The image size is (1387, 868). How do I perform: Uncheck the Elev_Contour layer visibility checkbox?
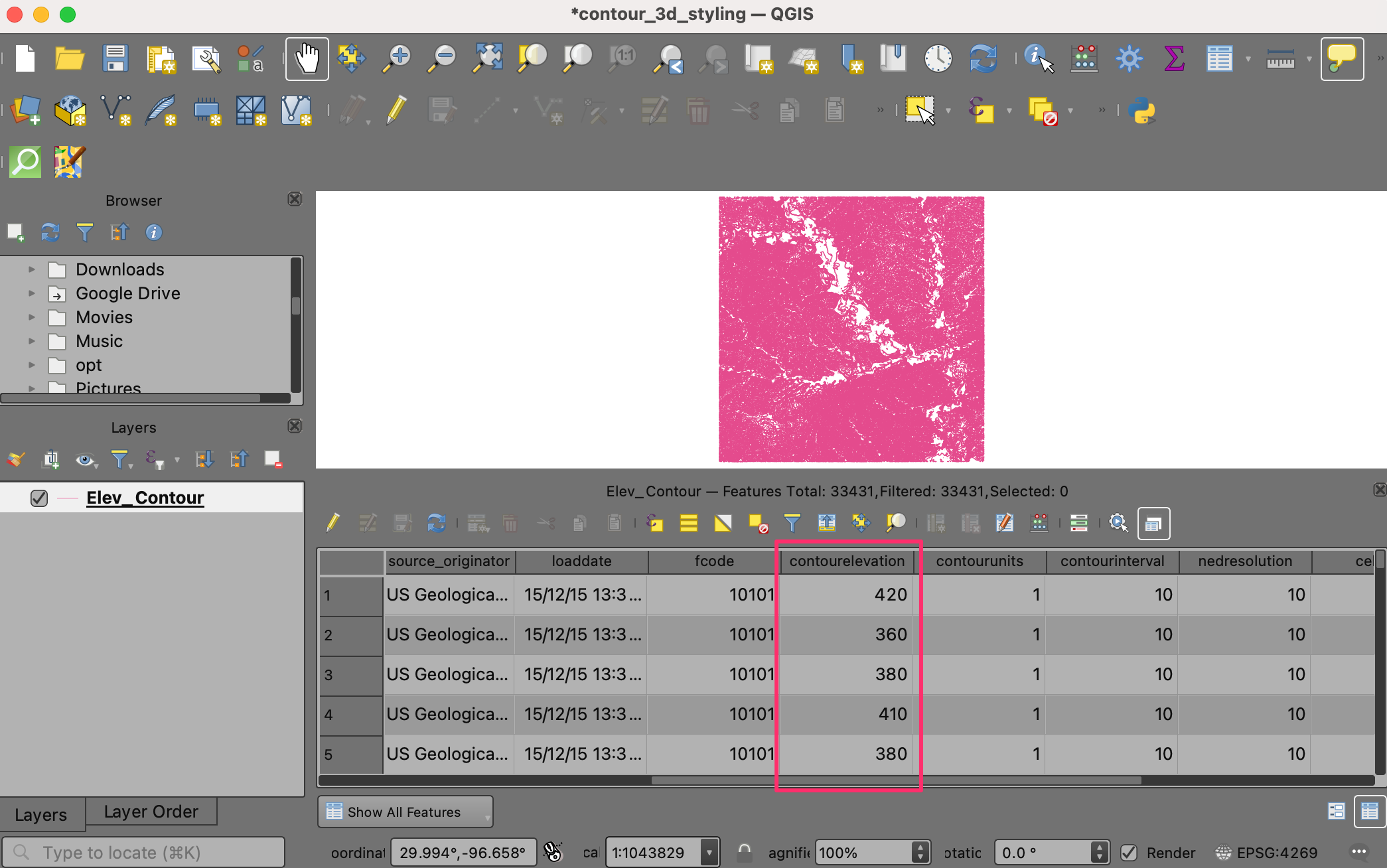click(x=39, y=498)
